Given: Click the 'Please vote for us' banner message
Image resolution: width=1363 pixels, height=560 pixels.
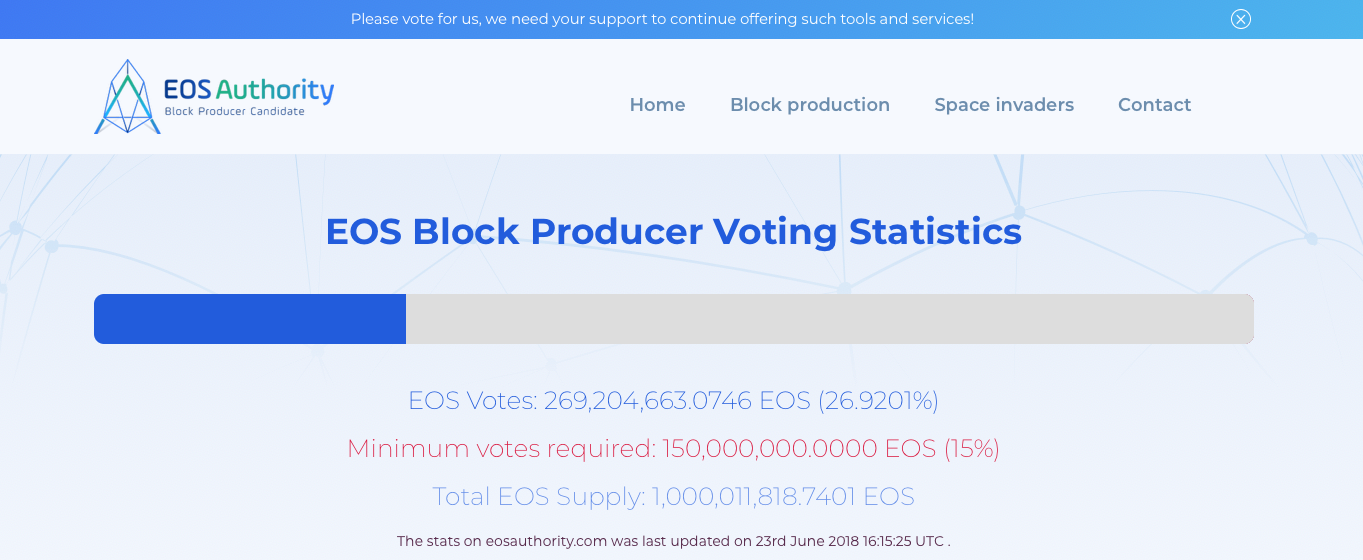Looking at the screenshot, I should [x=662, y=19].
